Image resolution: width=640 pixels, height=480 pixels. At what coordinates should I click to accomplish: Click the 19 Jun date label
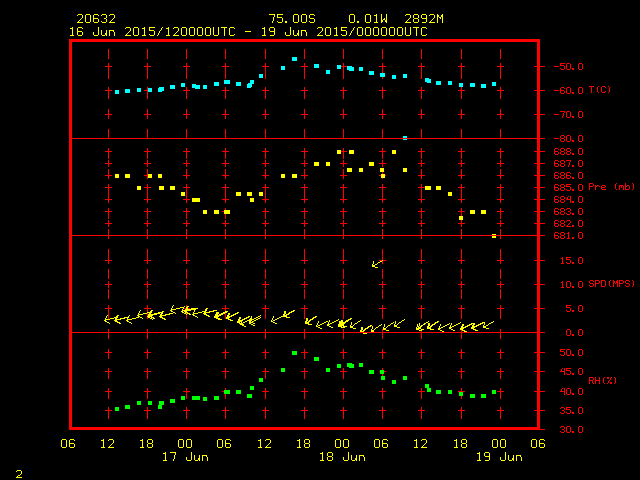pyautogui.click(x=499, y=457)
